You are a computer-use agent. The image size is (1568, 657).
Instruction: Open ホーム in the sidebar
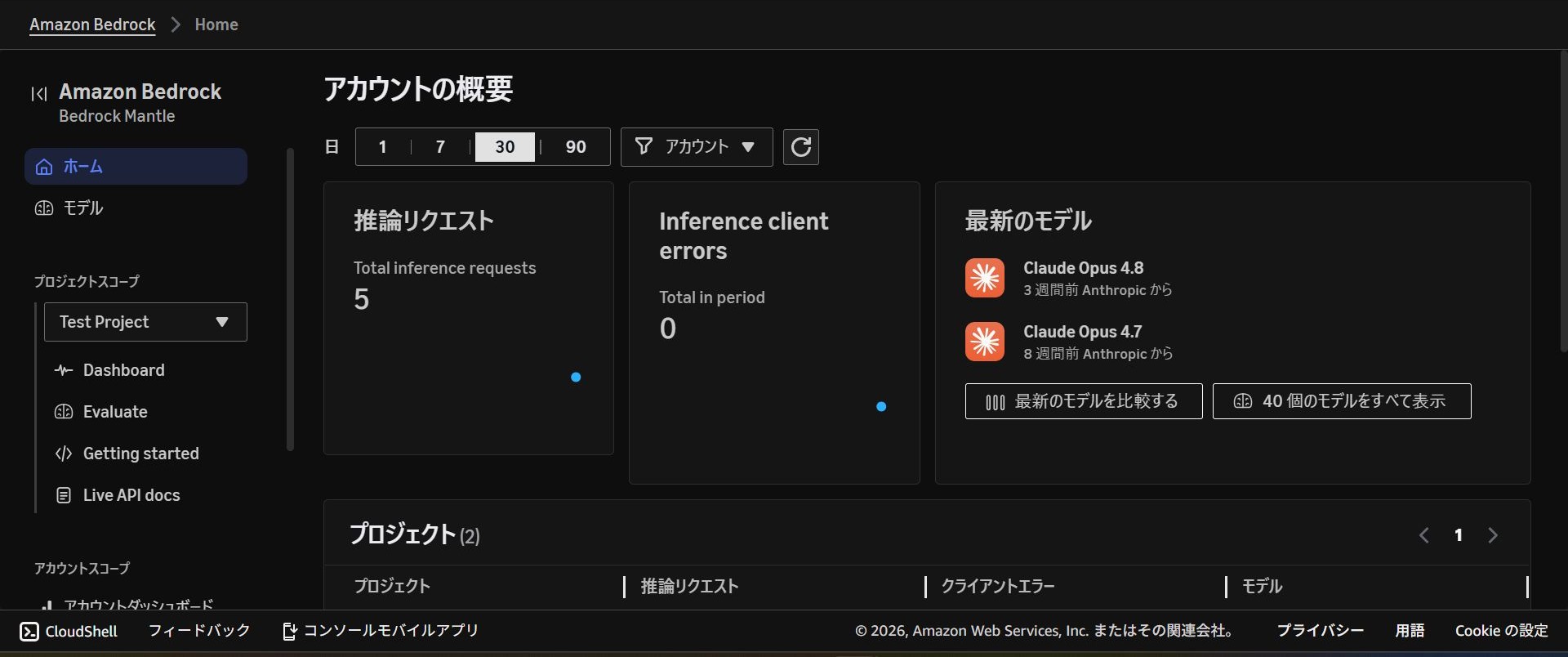136,167
